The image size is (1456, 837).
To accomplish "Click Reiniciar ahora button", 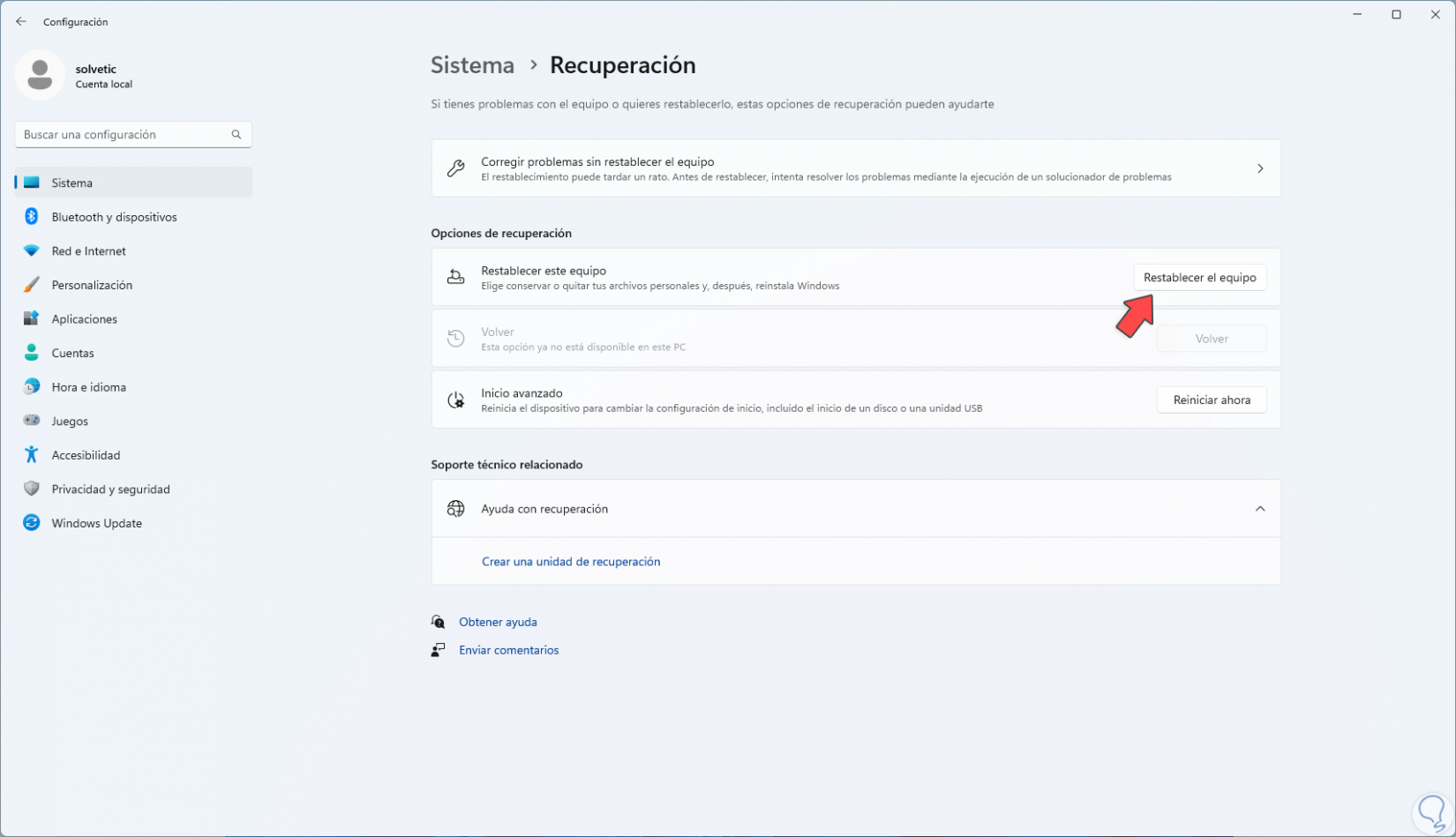I will (1212, 400).
